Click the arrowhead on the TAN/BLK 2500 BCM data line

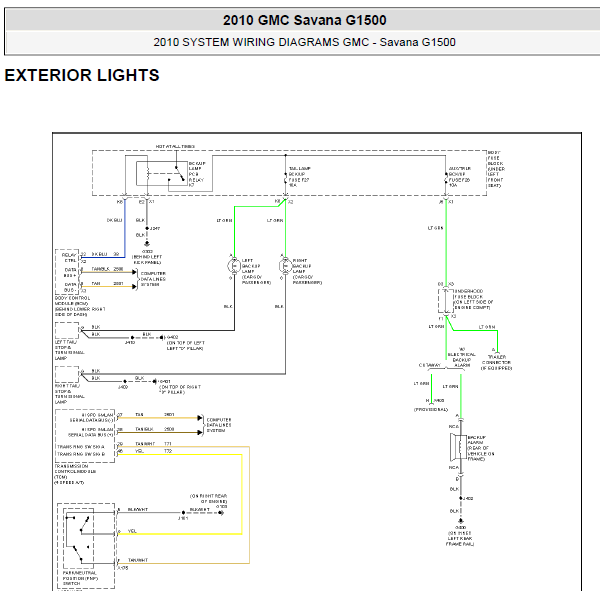pyautogui.click(x=134, y=272)
